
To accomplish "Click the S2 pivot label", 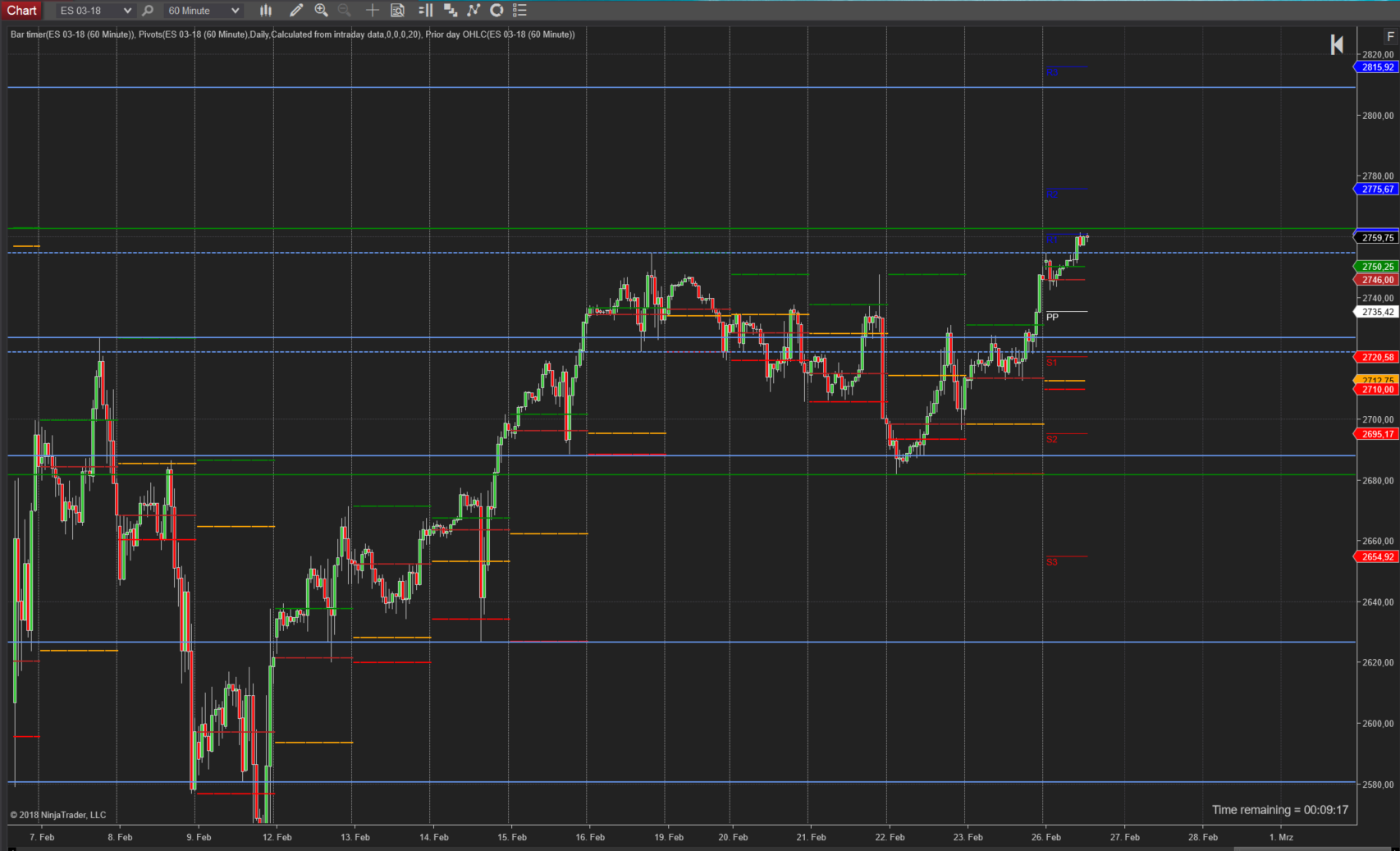I will point(1052,439).
